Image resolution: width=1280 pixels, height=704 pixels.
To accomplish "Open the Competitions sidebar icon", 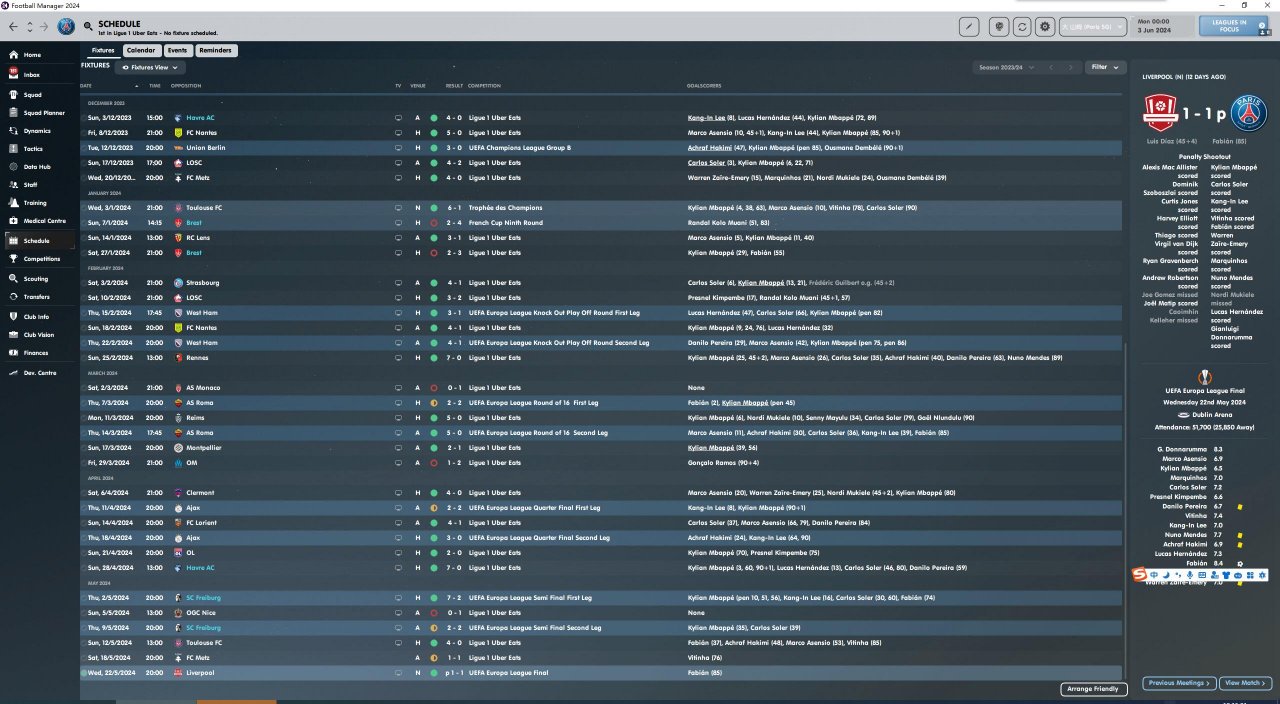I will click(x=13, y=259).
